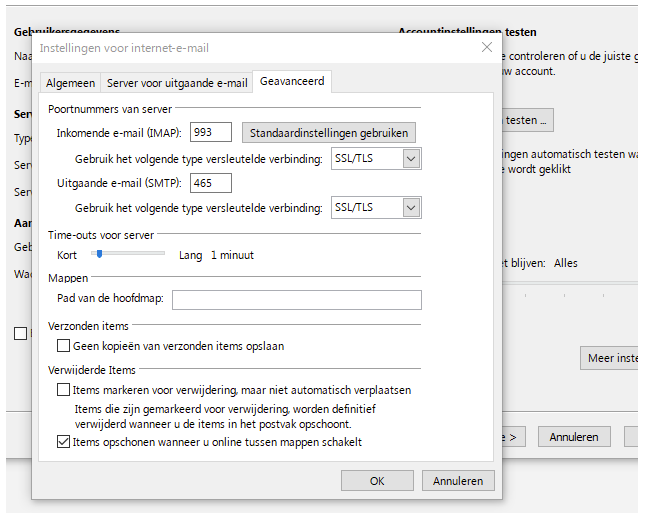
Task: Uncheck Items opschonen wanneer u online schakelt
Action: click(64, 442)
